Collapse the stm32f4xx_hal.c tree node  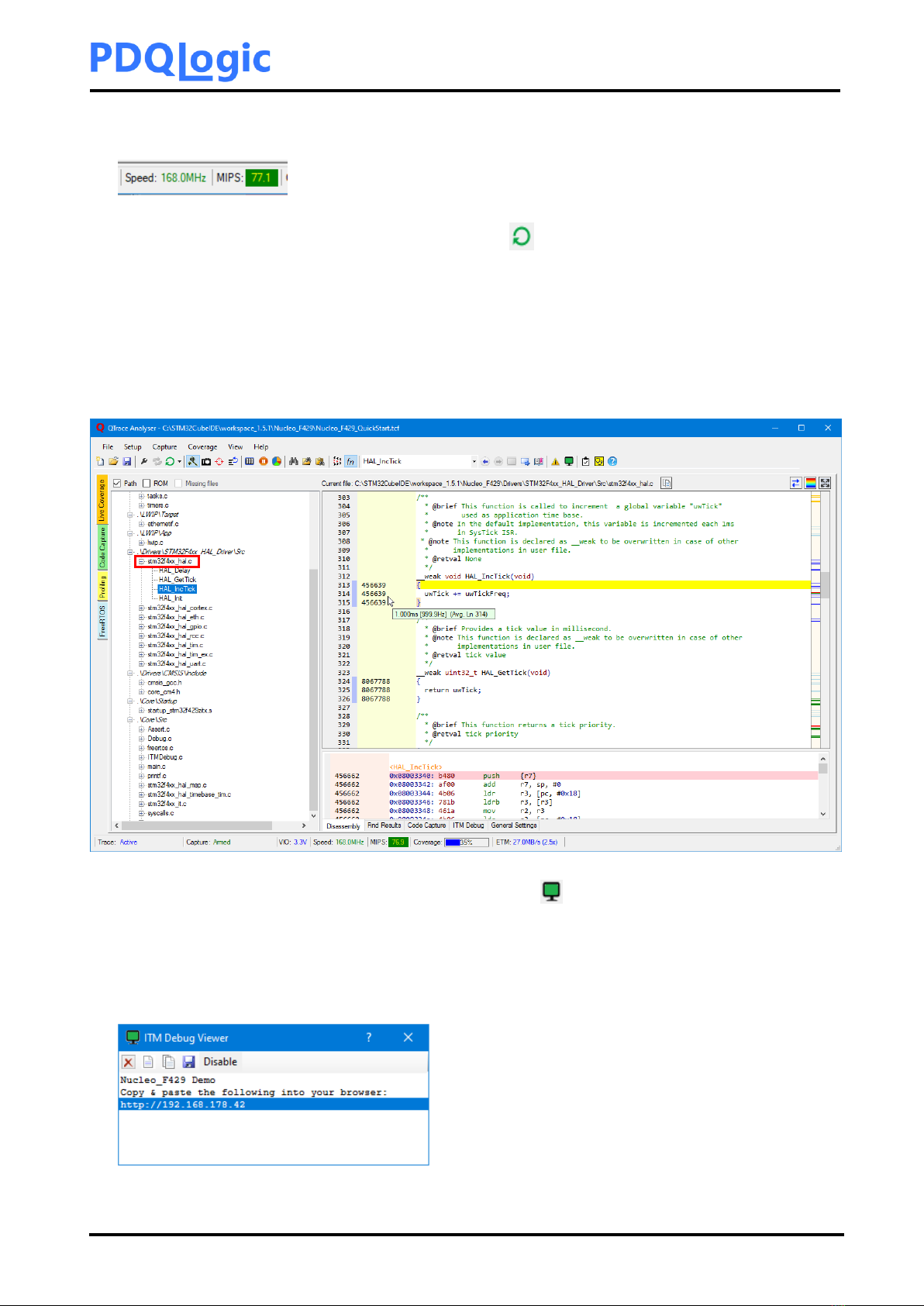click(x=141, y=561)
